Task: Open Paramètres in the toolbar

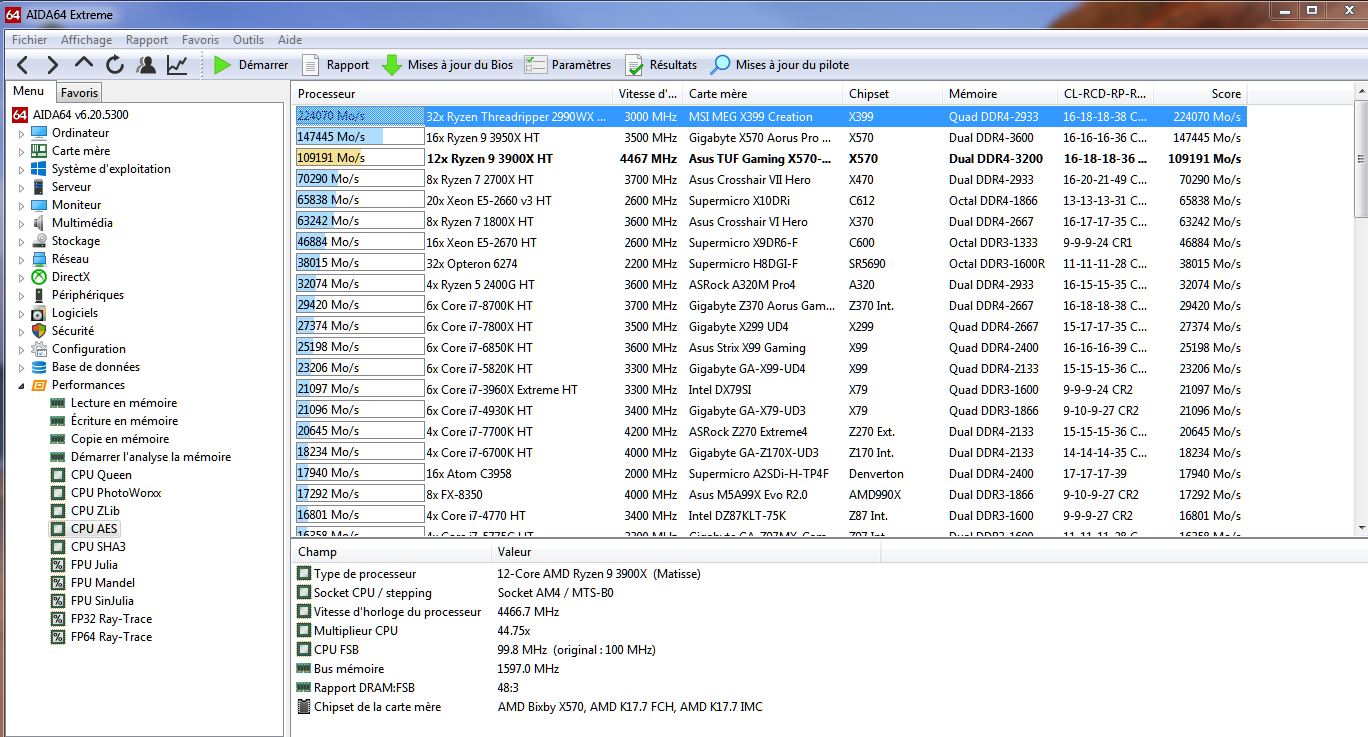Action: 568,65
